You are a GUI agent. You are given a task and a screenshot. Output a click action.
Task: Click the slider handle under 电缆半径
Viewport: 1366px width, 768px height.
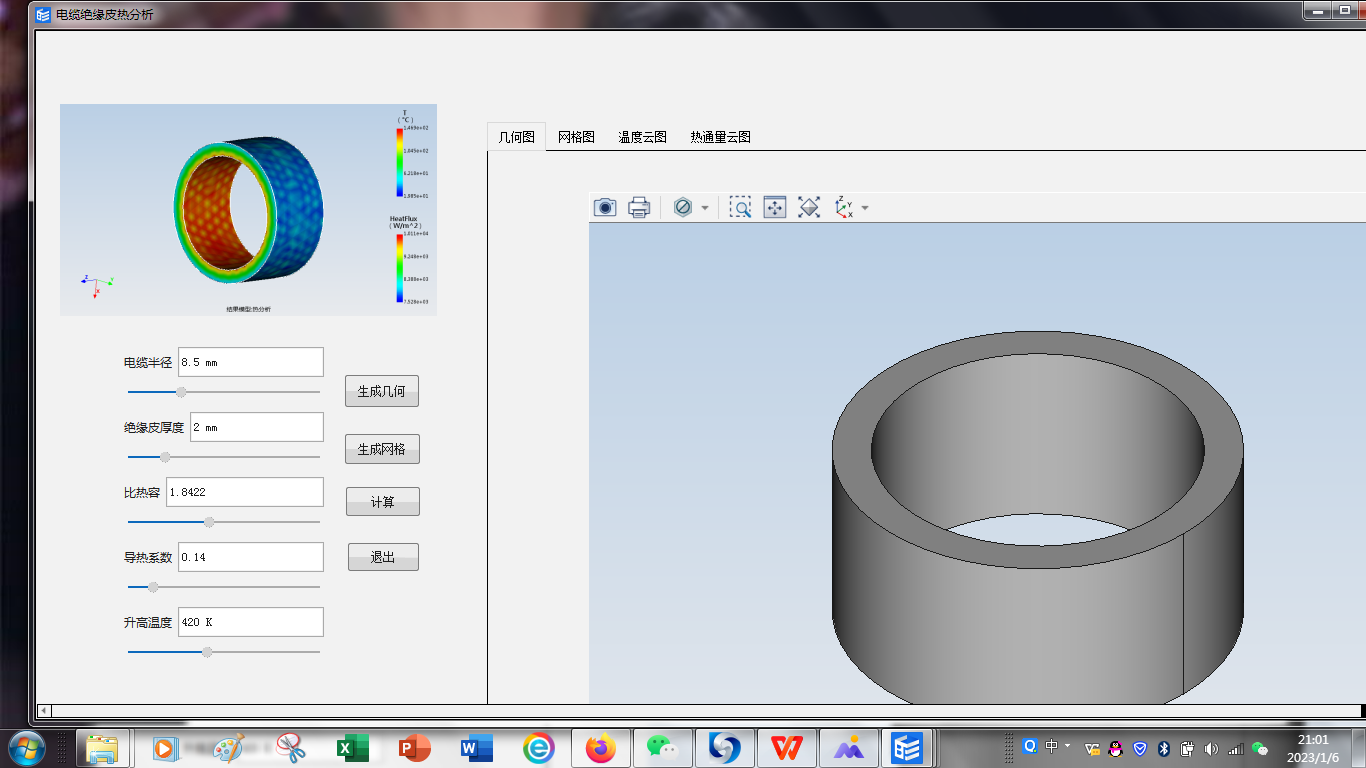[x=181, y=392]
